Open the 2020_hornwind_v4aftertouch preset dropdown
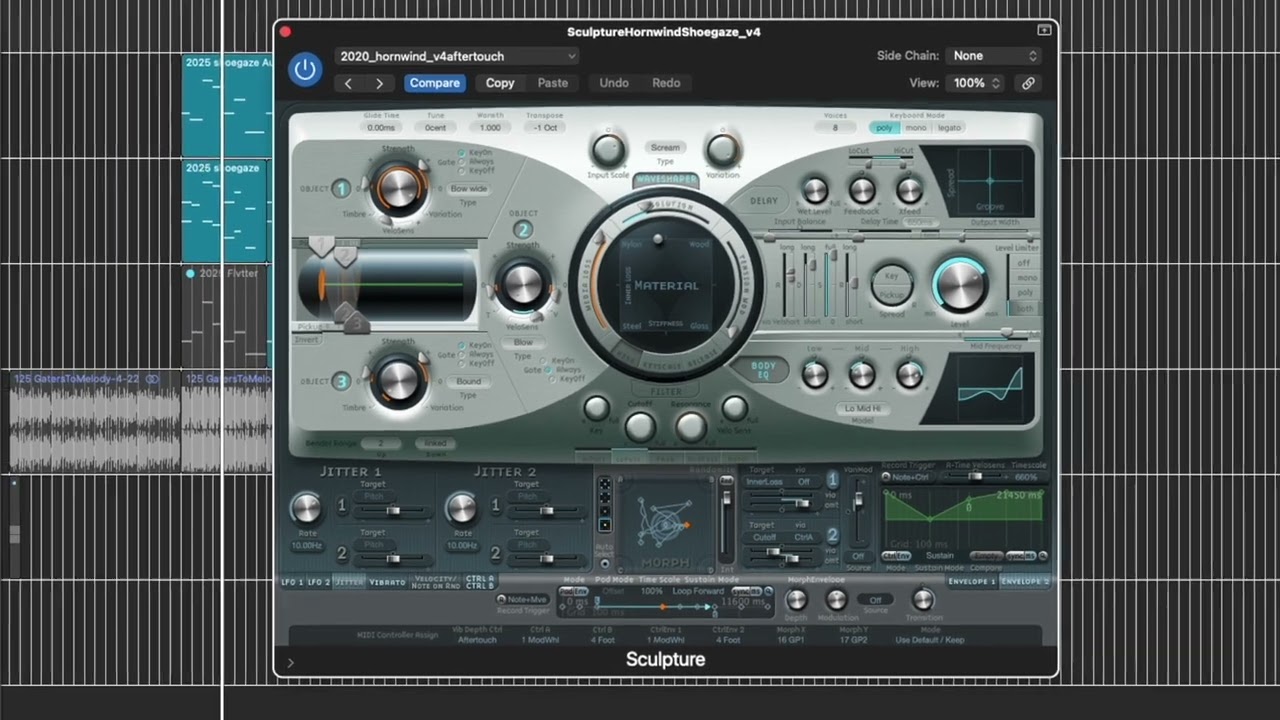Viewport: 1280px width, 720px height. 456,56
